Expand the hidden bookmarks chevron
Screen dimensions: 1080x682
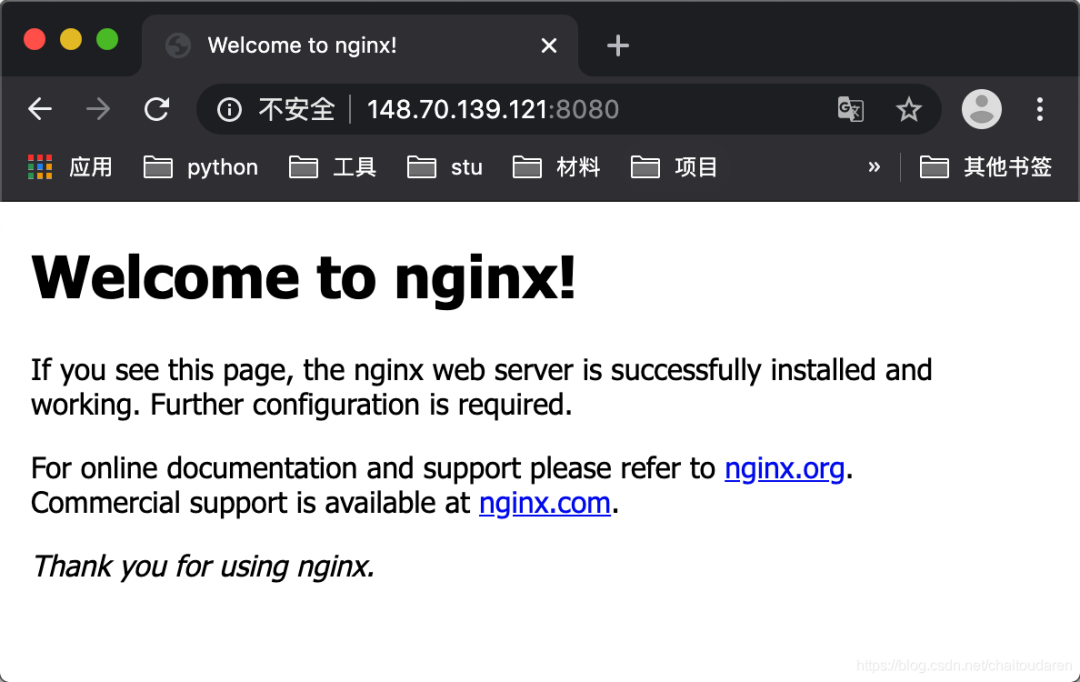click(x=874, y=167)
